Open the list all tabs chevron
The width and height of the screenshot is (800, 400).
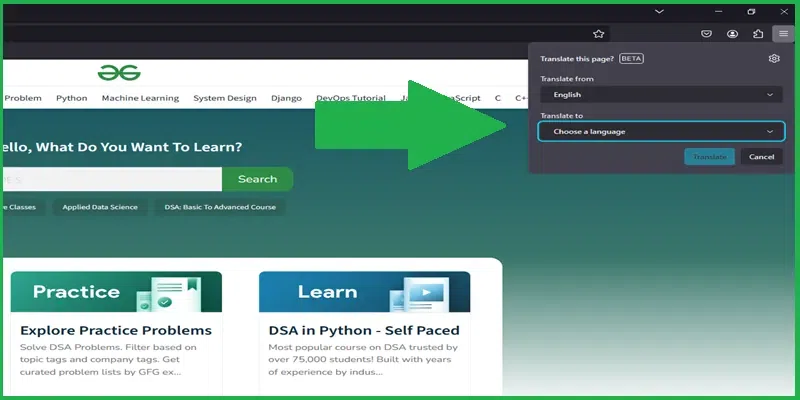pos(659,12)
